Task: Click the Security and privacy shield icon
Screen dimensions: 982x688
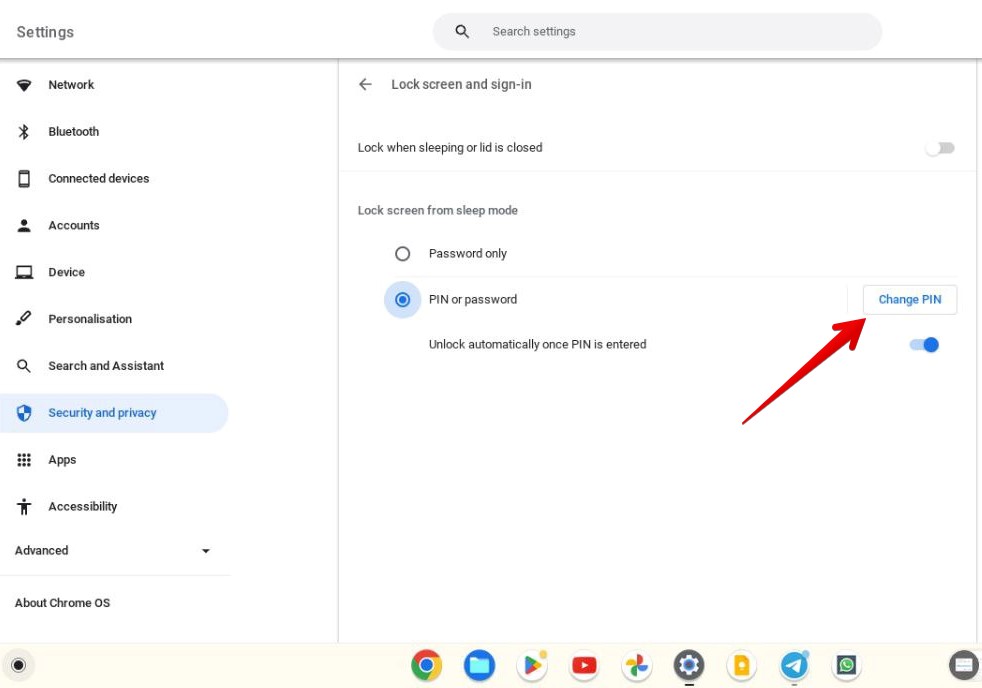Action: [24, 412]
